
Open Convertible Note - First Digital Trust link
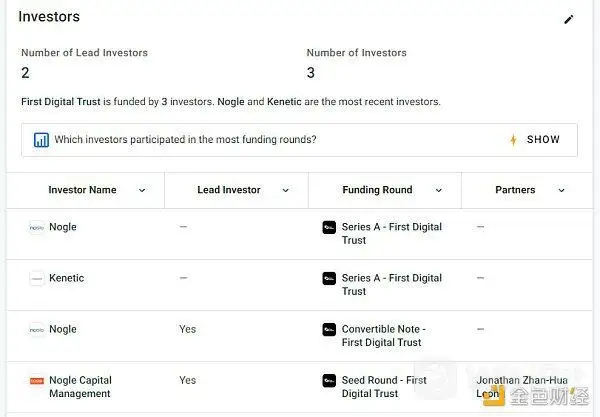click(x=383, y=336)
